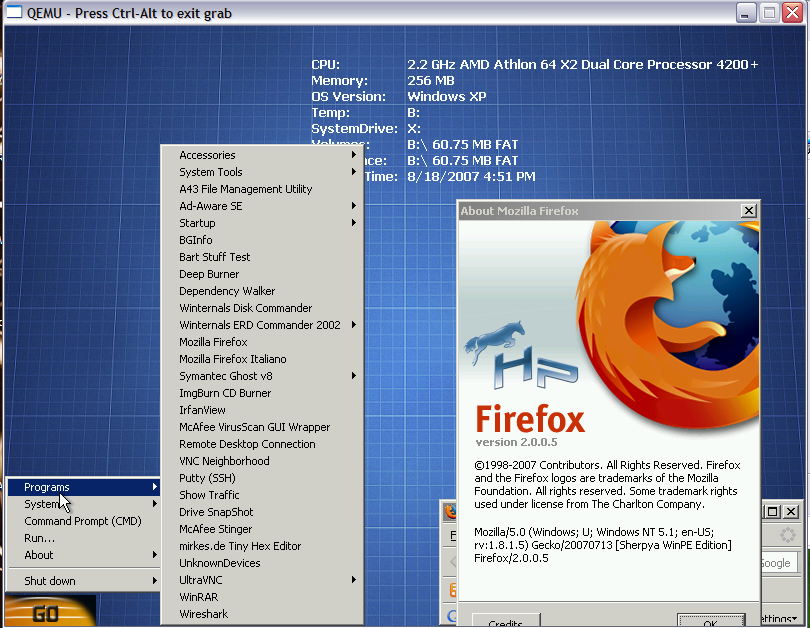Launch IrfanView from Programs menu
Image resolution: width=810 pixels, height=628 pixels.
202,410
